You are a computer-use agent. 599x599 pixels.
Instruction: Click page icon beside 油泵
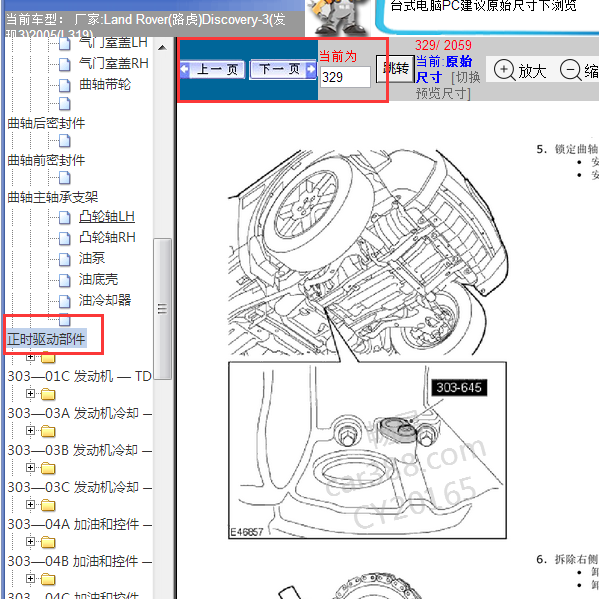[x=65, y=259]
